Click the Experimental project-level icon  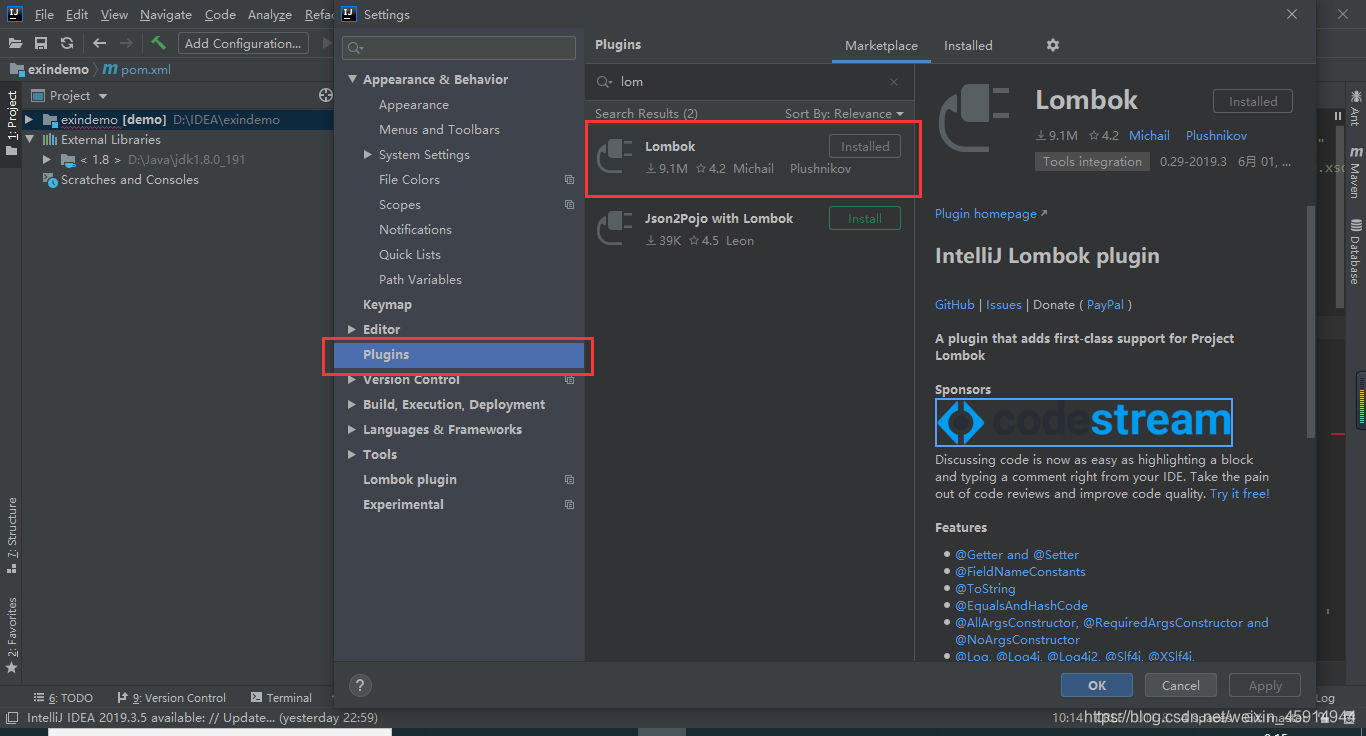(x=569, y=505)
